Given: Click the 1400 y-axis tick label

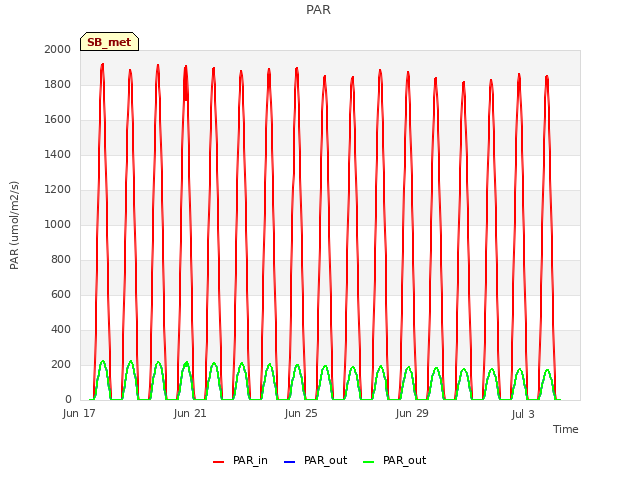Looking at the screenshot, I should tap(58, 155).
